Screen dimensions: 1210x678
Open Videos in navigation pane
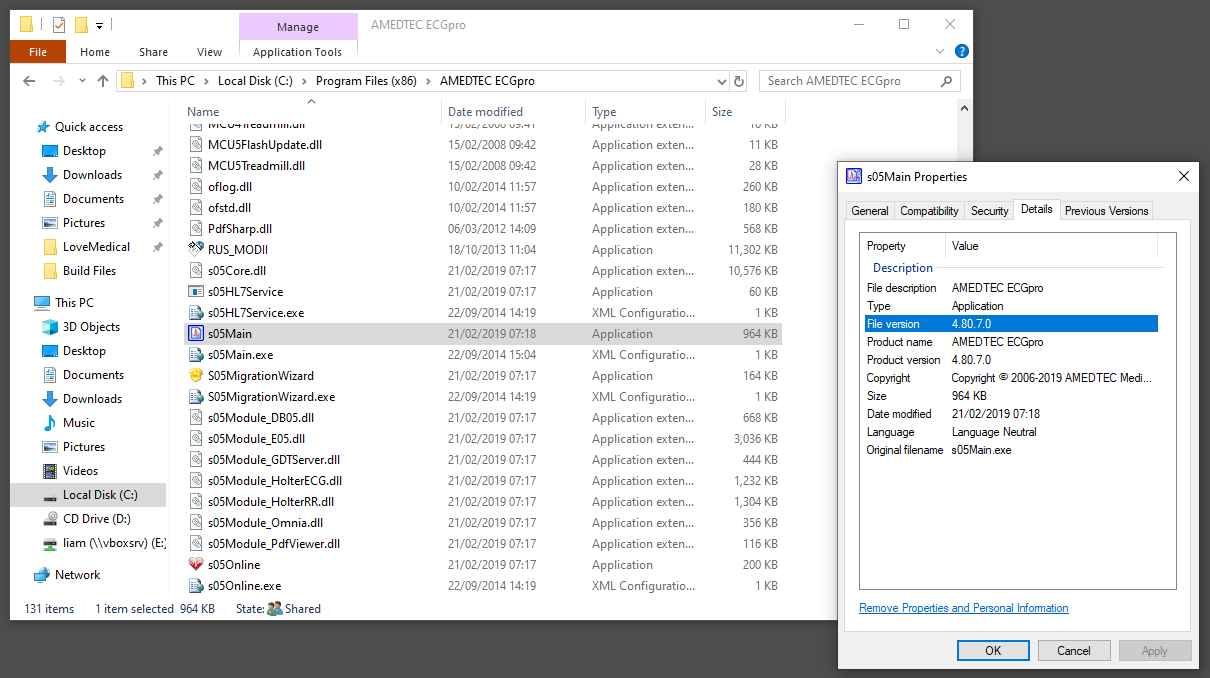80,471
